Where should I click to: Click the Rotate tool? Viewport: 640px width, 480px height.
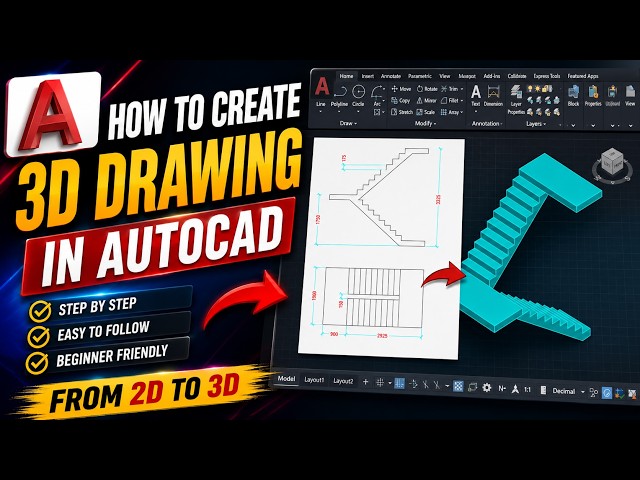(427, 89)
